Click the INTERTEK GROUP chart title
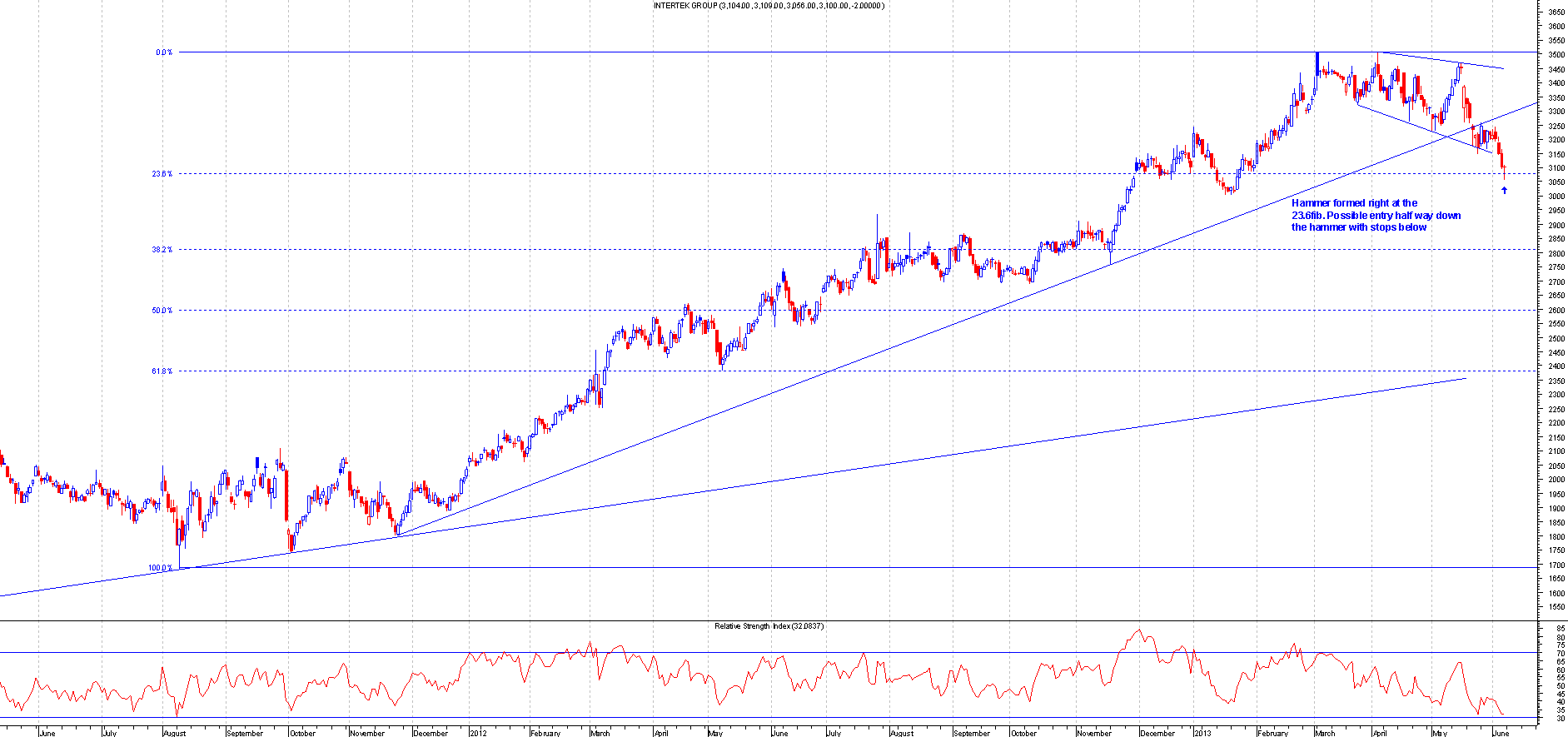Viewport: 1568px width, 737px height. (768, 6)
